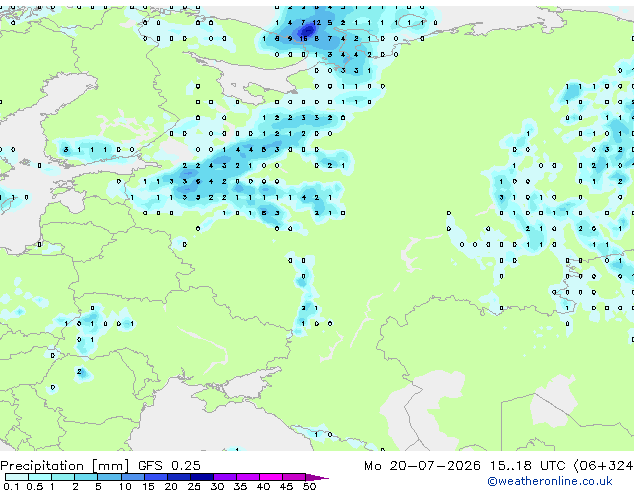Screen dimensions: 634x490
Task: Click the legend scale label "15"
Action: (148, 486)
